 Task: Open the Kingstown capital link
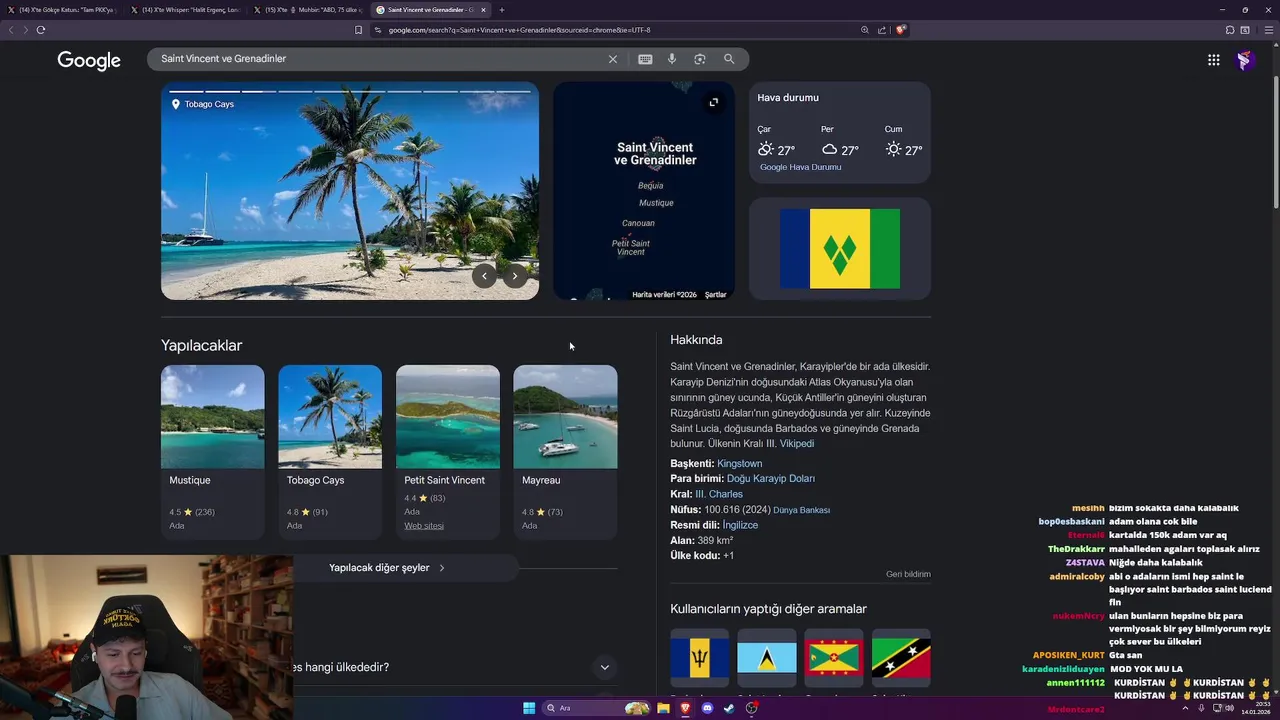click(739, 464)
